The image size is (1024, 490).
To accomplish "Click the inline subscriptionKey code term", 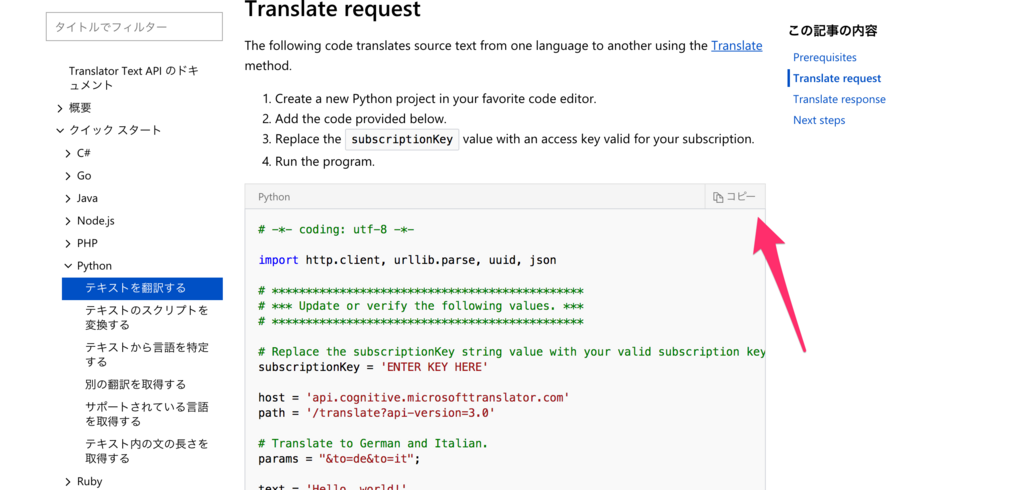I will (x=402, y=140).
